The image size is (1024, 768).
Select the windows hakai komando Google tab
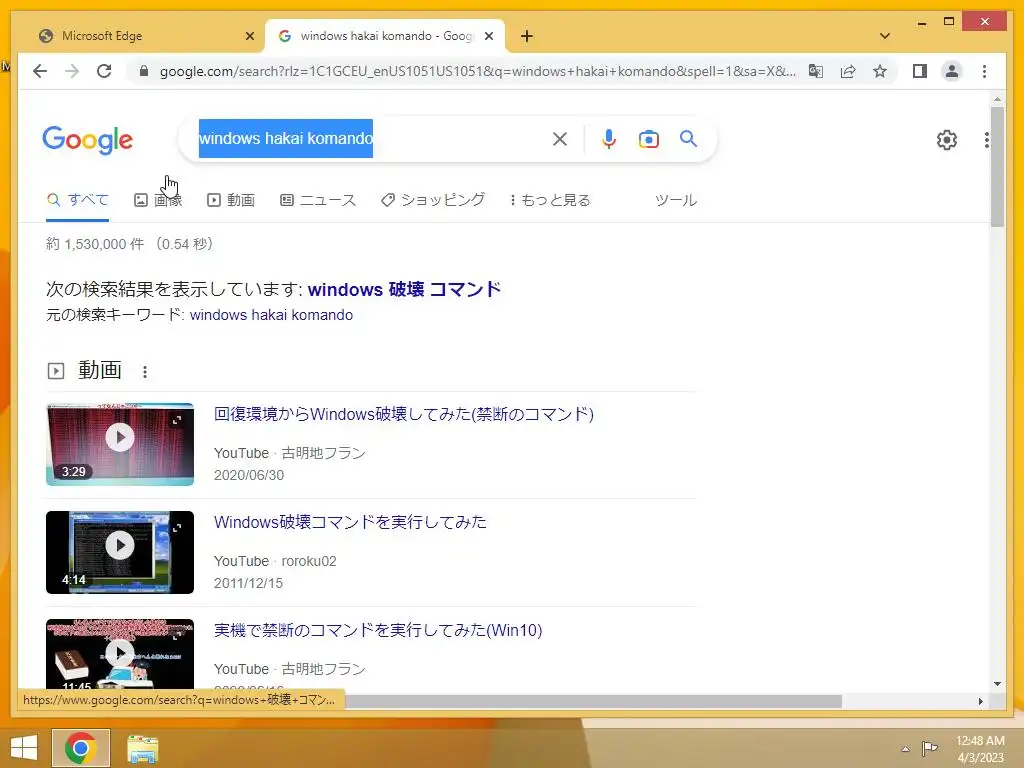pyautogui.click(x=385, y=36)
